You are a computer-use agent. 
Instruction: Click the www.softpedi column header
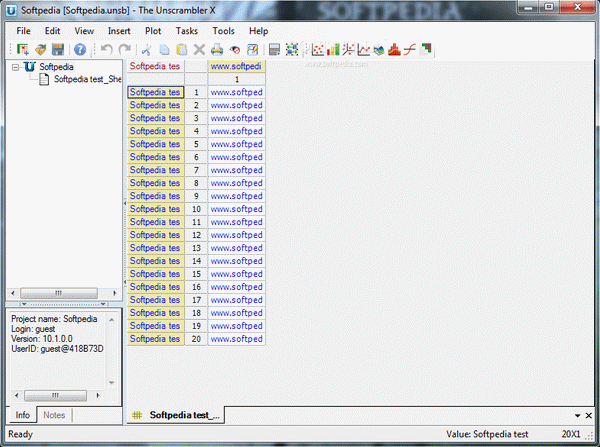pyautogui.click(x=236, y=66)
